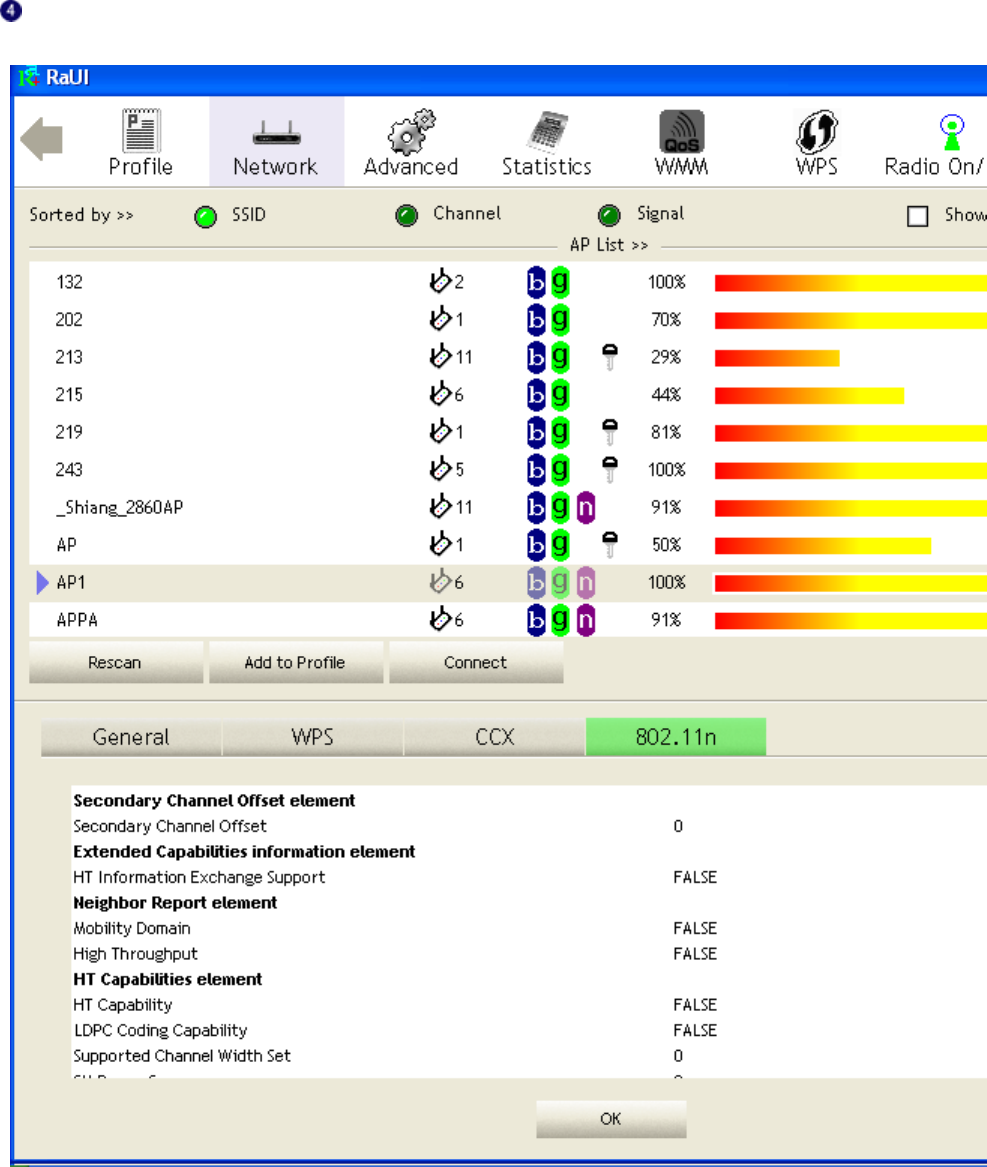This screenshot has width=987, height=1167.
Task: Click the Add to Profile button
Action: 296,662
